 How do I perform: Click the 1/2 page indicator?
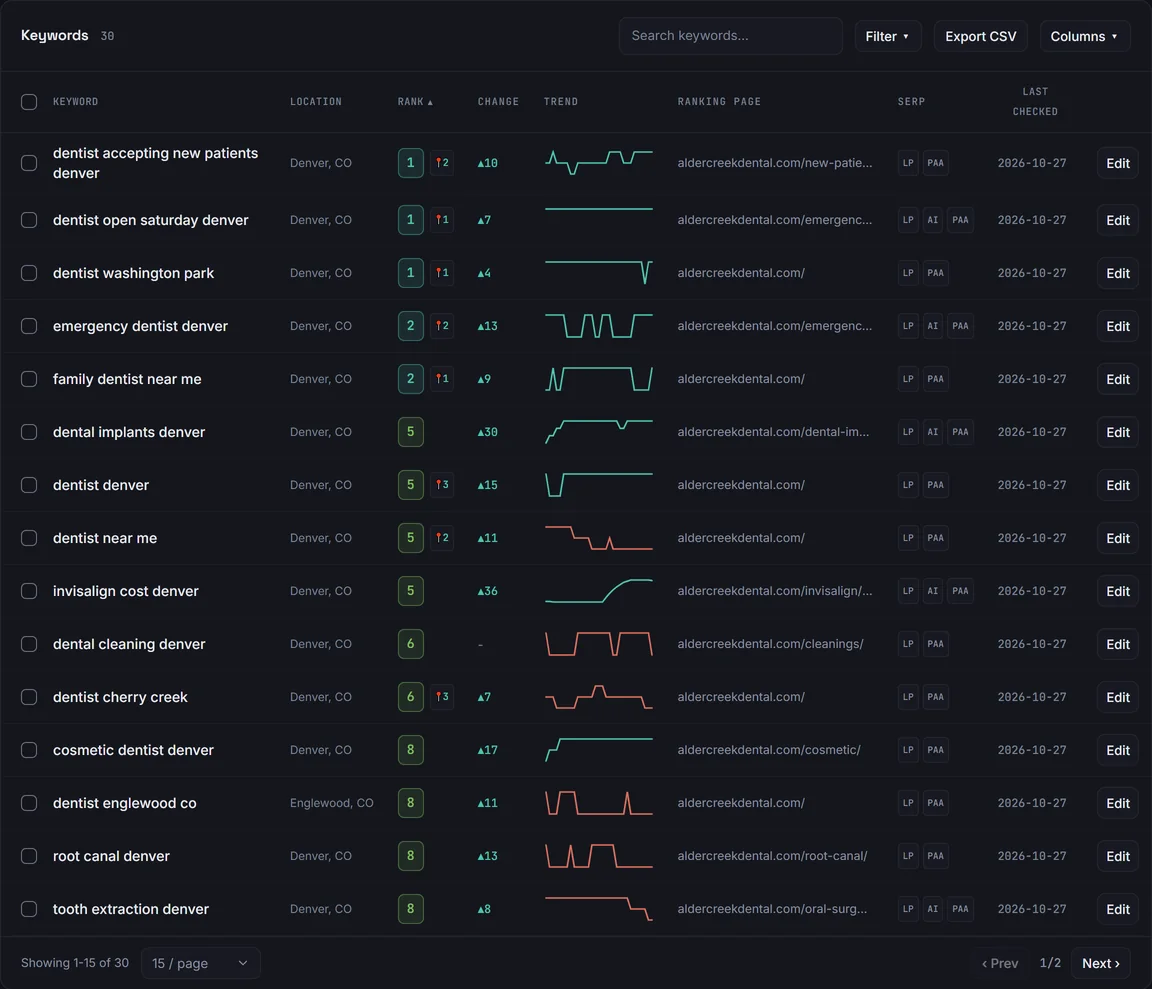click(x=1050, y=963)
